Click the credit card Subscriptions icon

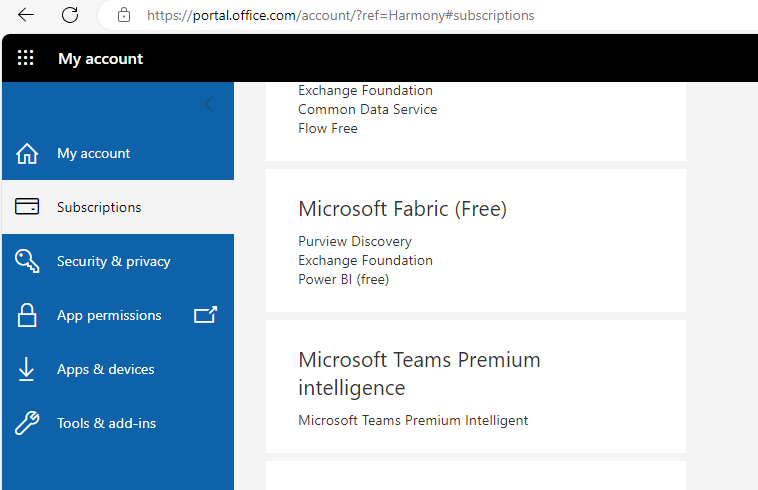pos(27,206)
